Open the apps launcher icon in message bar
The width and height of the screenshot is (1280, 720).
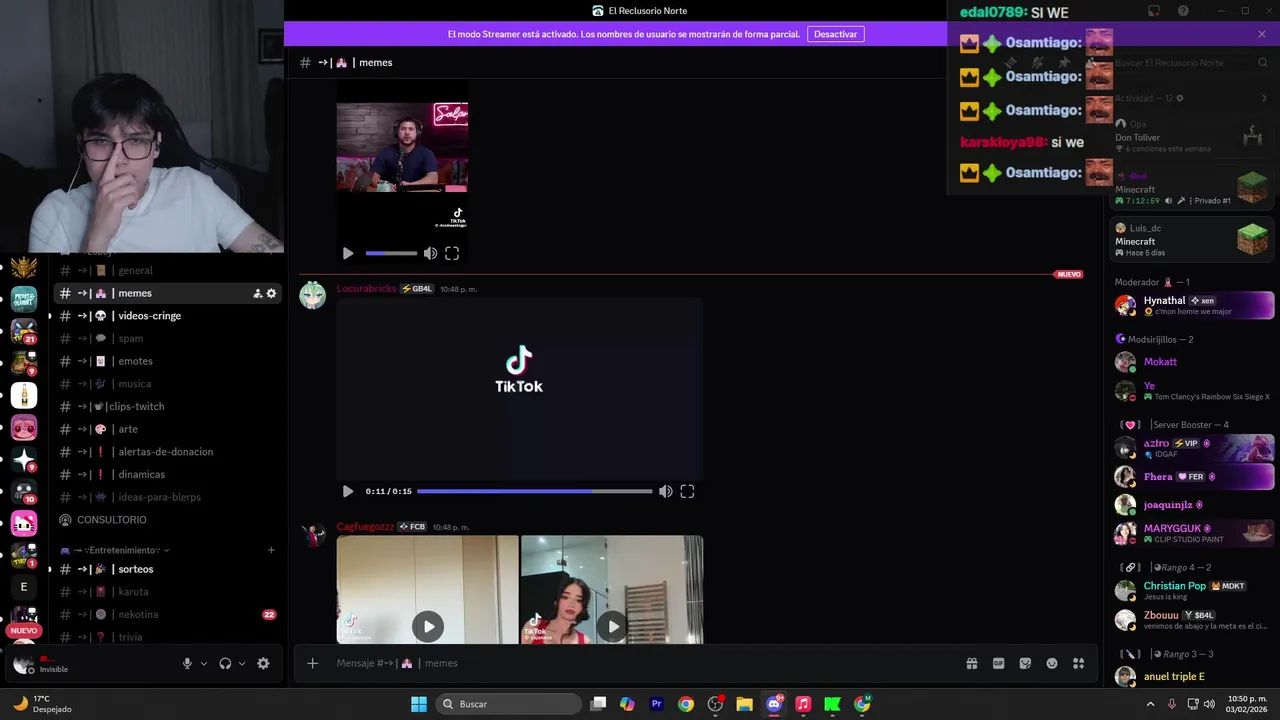(x=1078, y=663)
